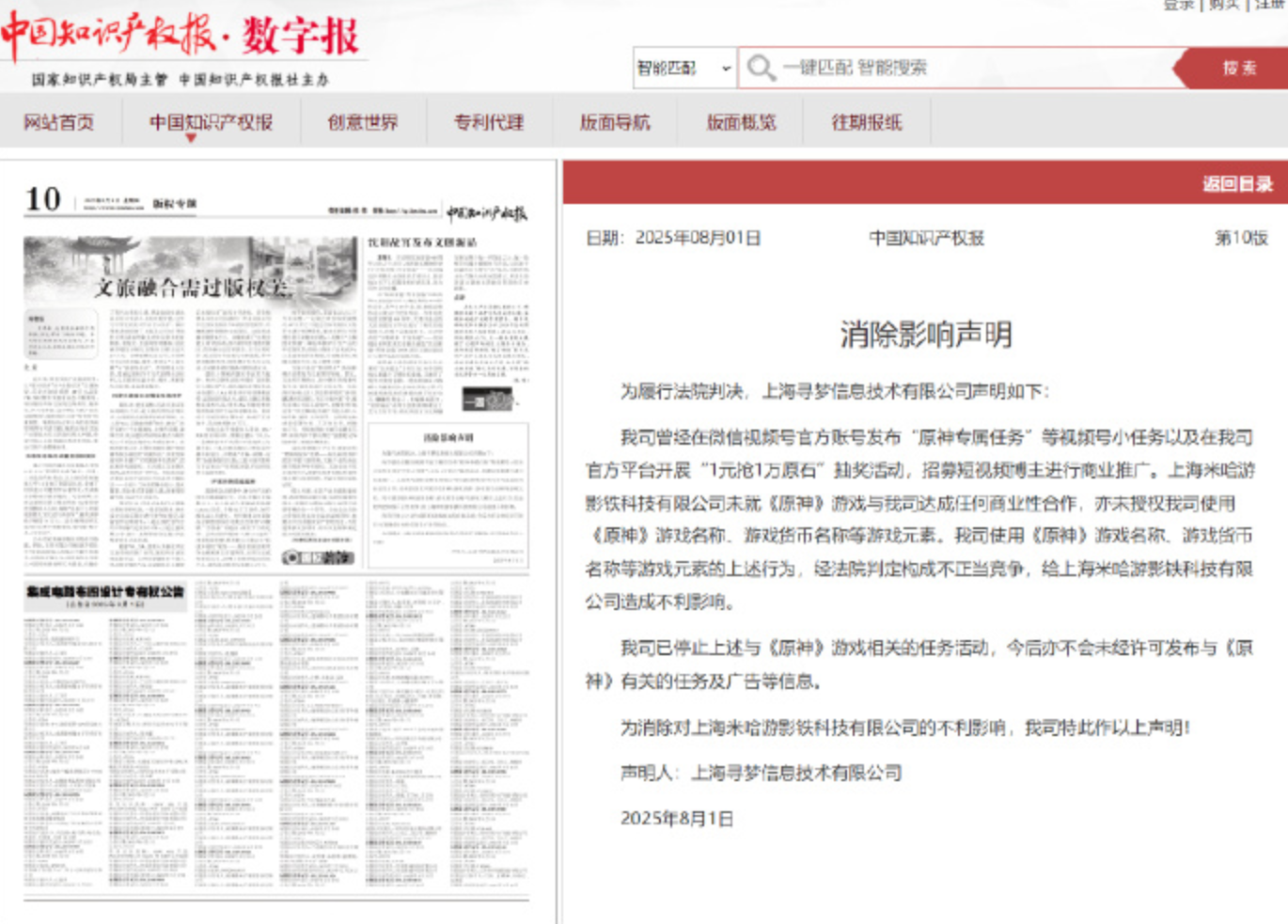Open the 智能匹配 dropdown
1288x924 pixels.
pos(684,68)
